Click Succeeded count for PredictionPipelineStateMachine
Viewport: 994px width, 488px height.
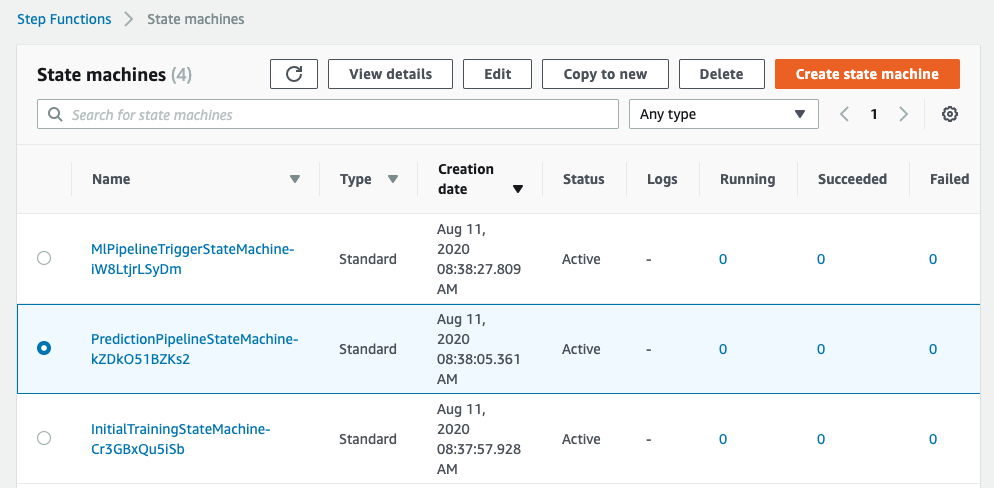pyautogui.click(x=821, y=349)
